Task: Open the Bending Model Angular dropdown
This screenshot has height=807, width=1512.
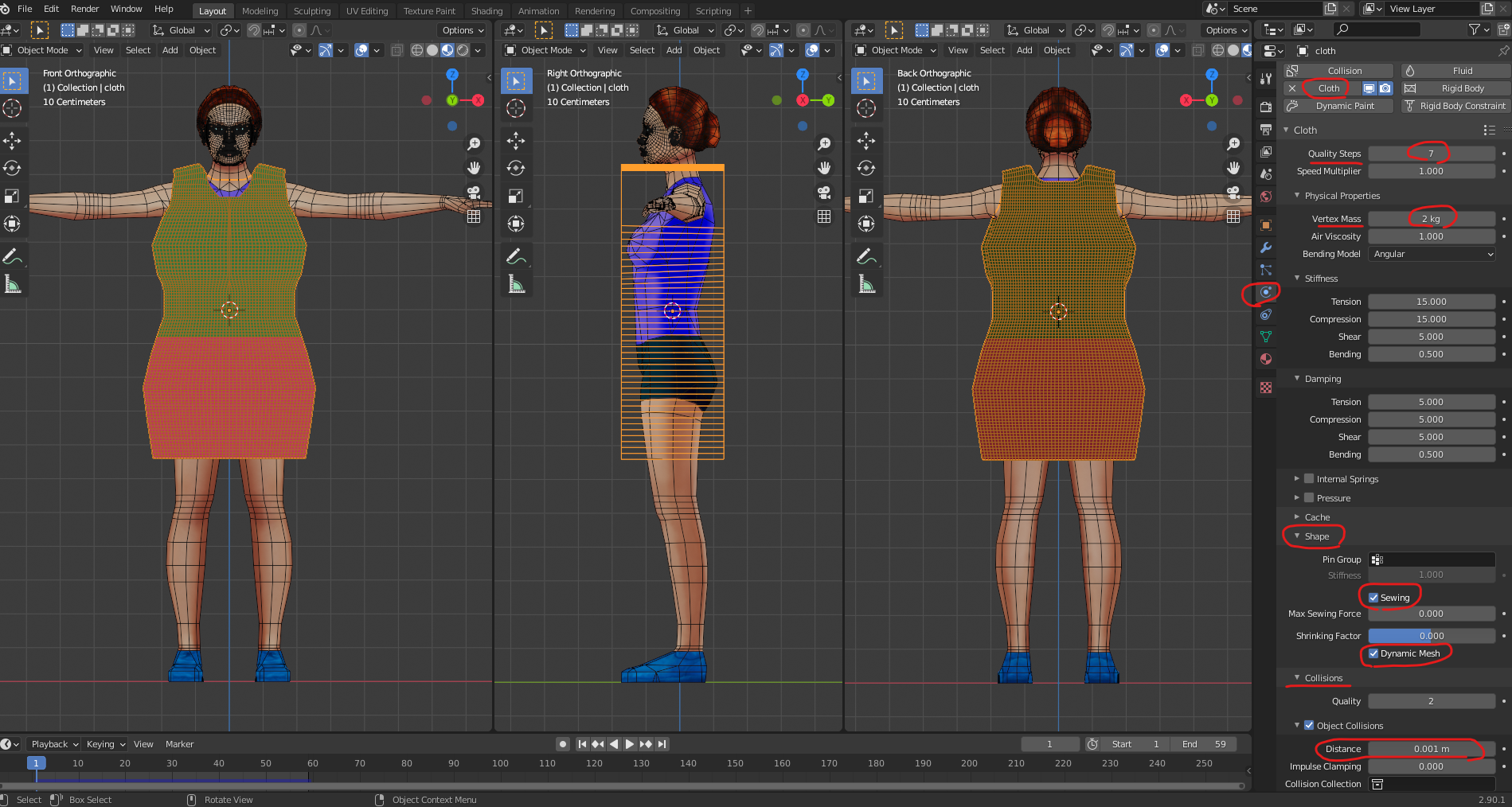Action: [x=1432, y=254]
